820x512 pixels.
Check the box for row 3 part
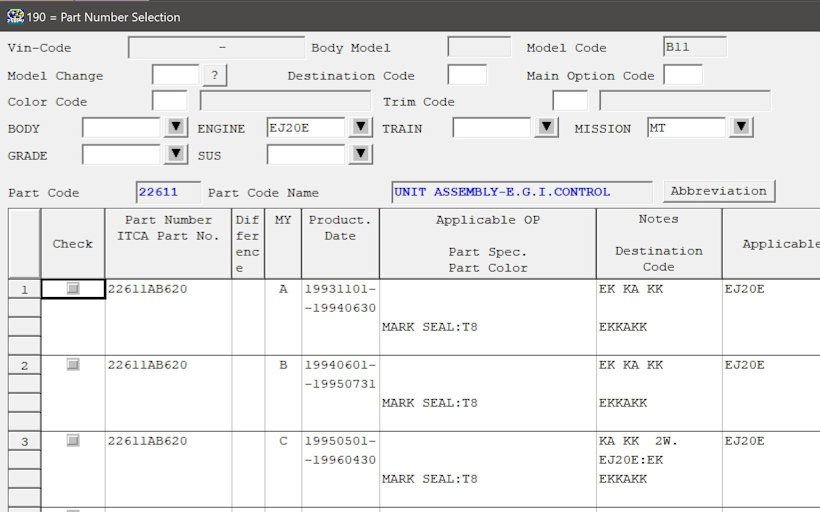click(x=73, y=440)
